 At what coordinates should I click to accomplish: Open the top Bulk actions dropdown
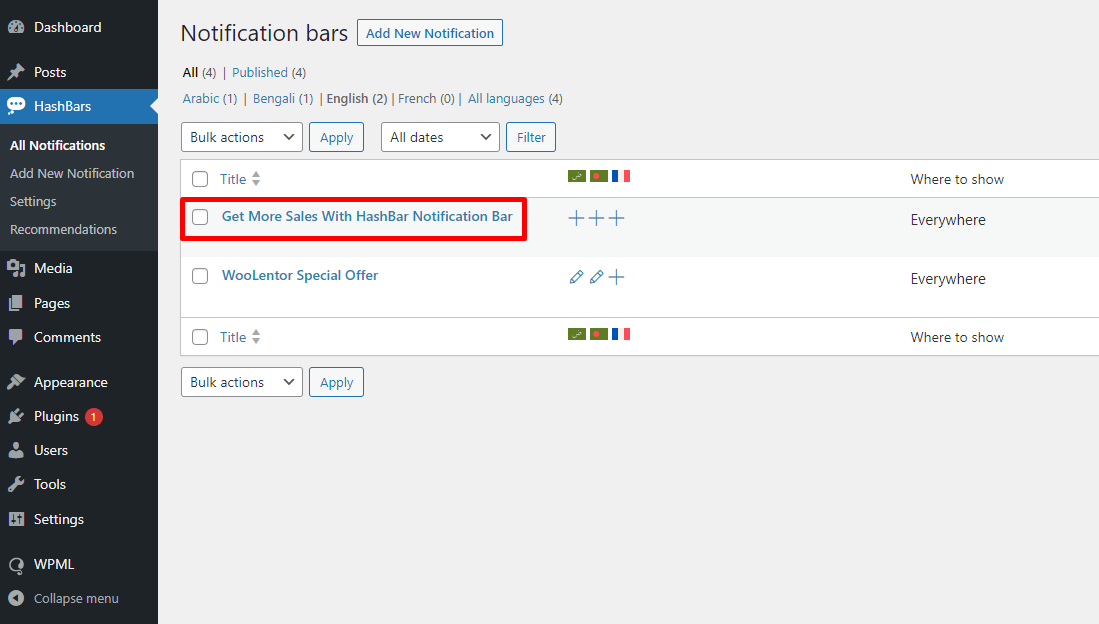(x=241, y=137)
